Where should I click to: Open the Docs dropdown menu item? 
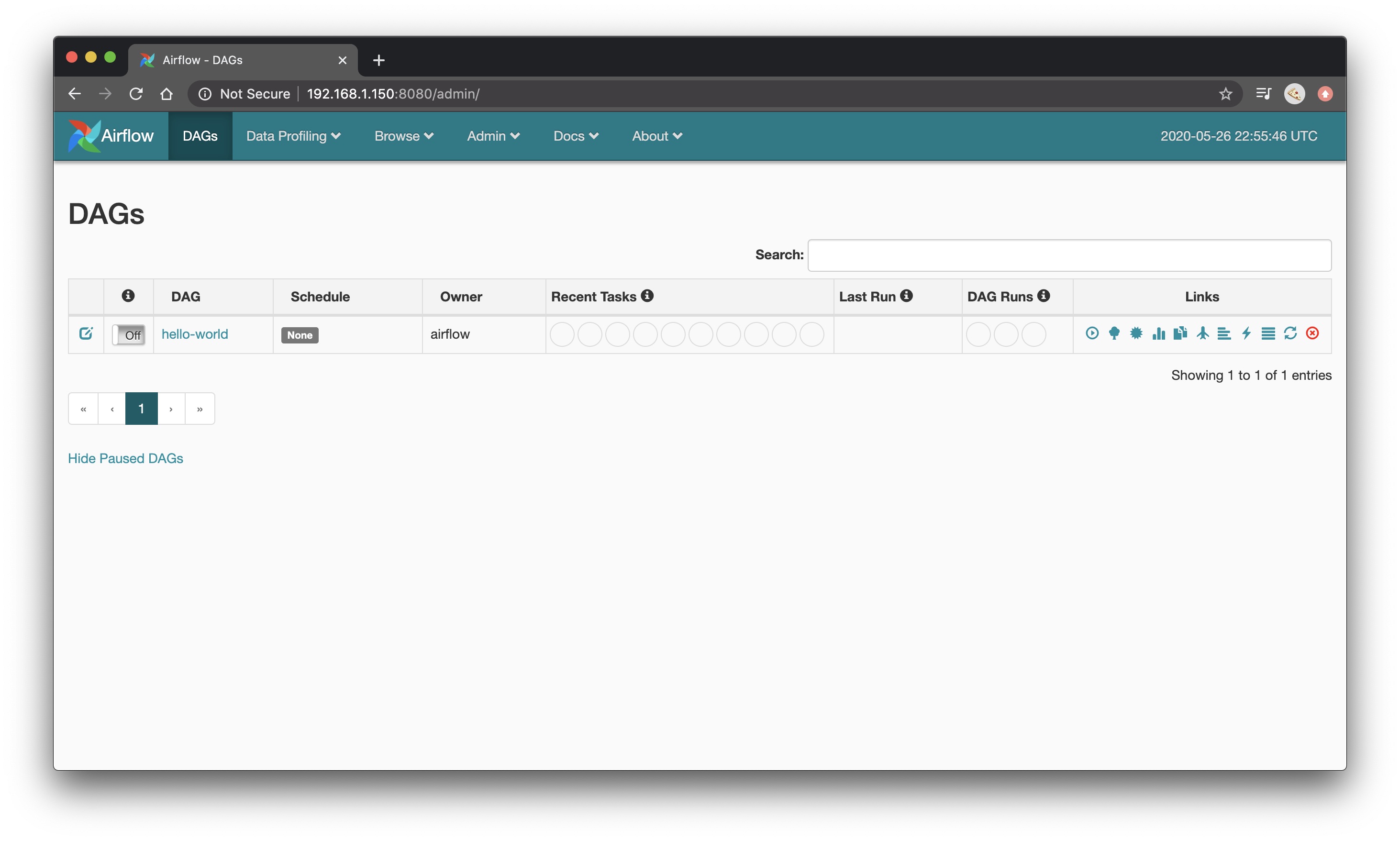[574, 136]
